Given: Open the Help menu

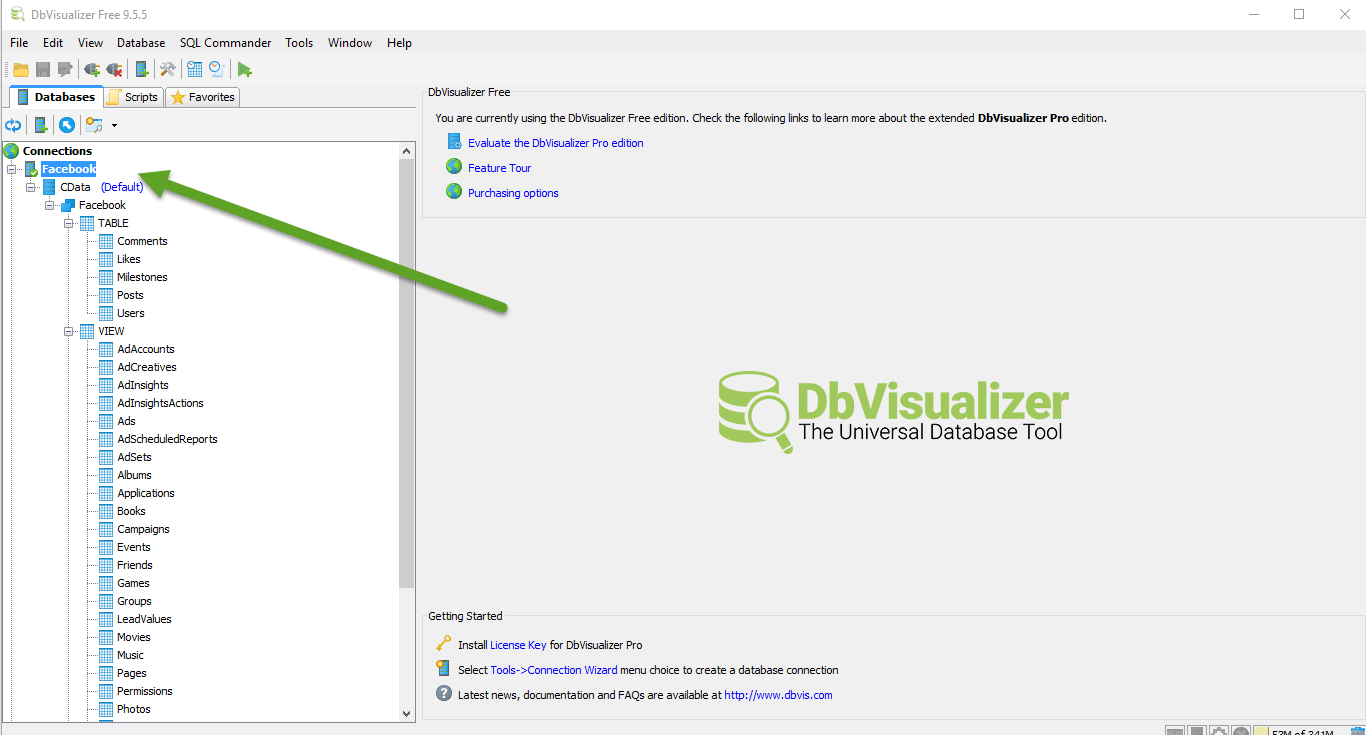Looking at the screenshot, I should (x=400, y=43).
